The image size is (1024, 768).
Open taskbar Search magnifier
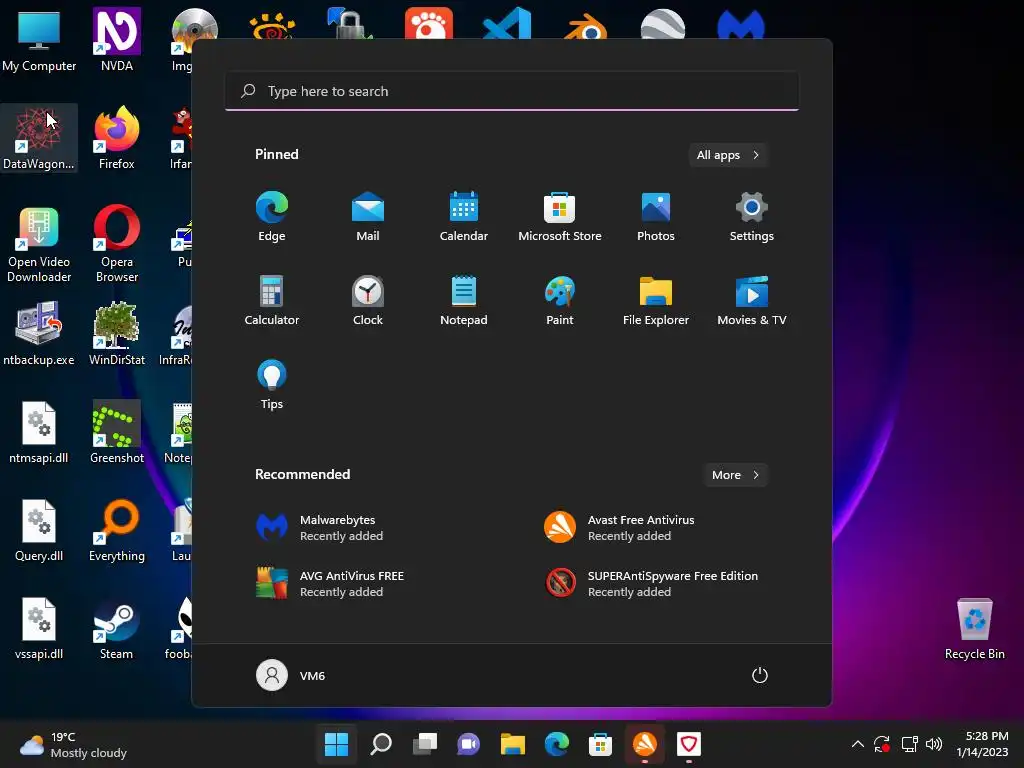(x=381, y=744)
